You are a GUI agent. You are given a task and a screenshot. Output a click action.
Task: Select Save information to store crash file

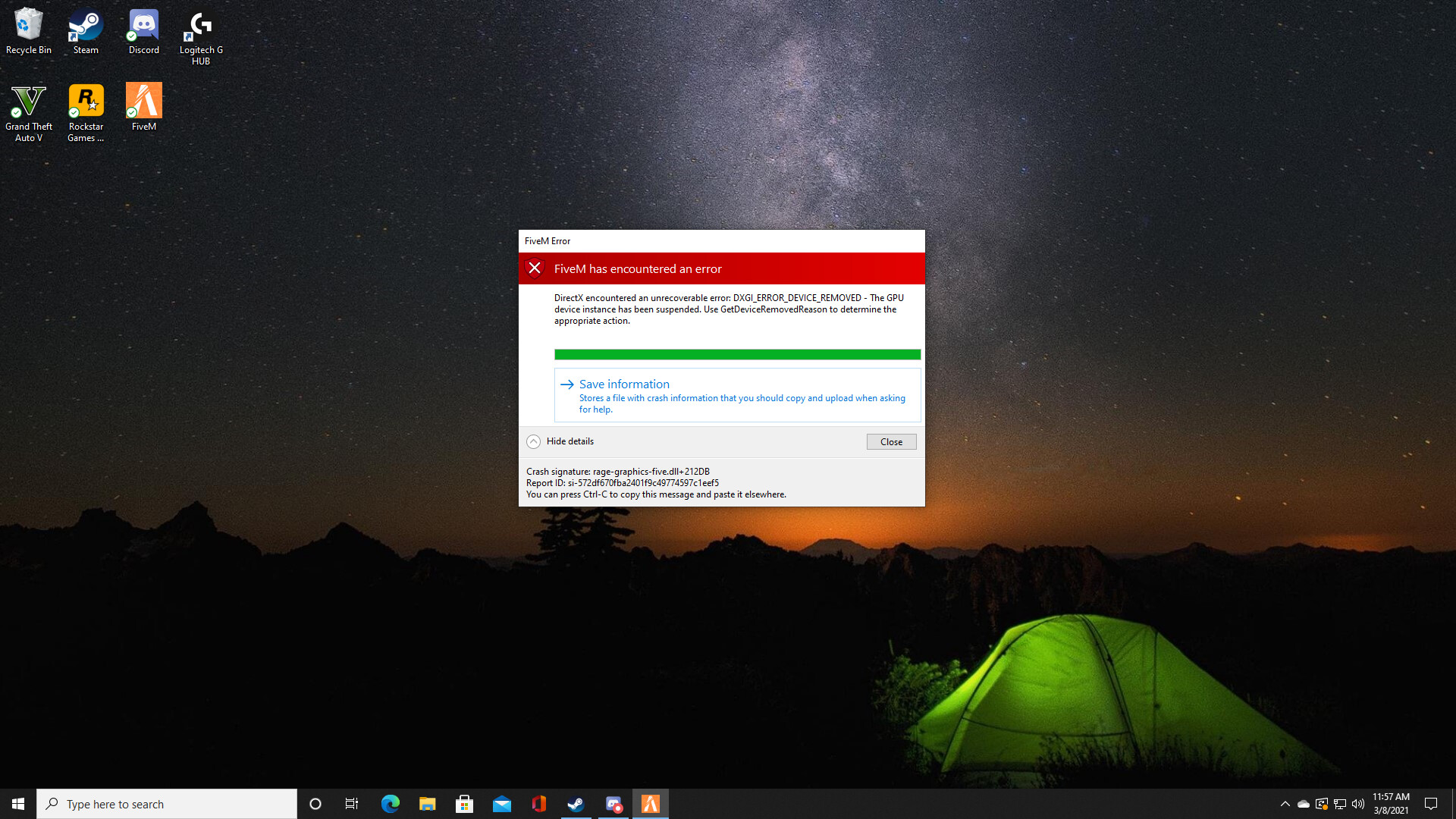click(623, 384)
